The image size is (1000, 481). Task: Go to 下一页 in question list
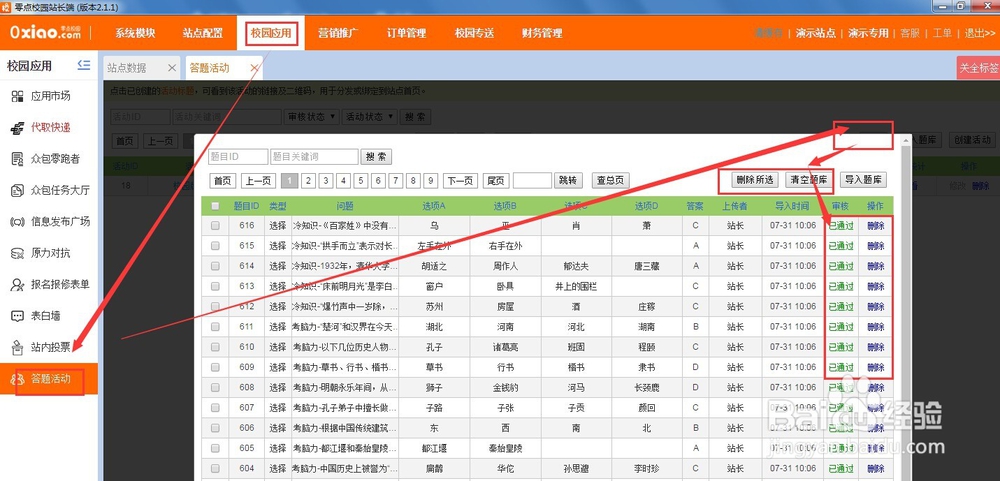pos(460,181)
